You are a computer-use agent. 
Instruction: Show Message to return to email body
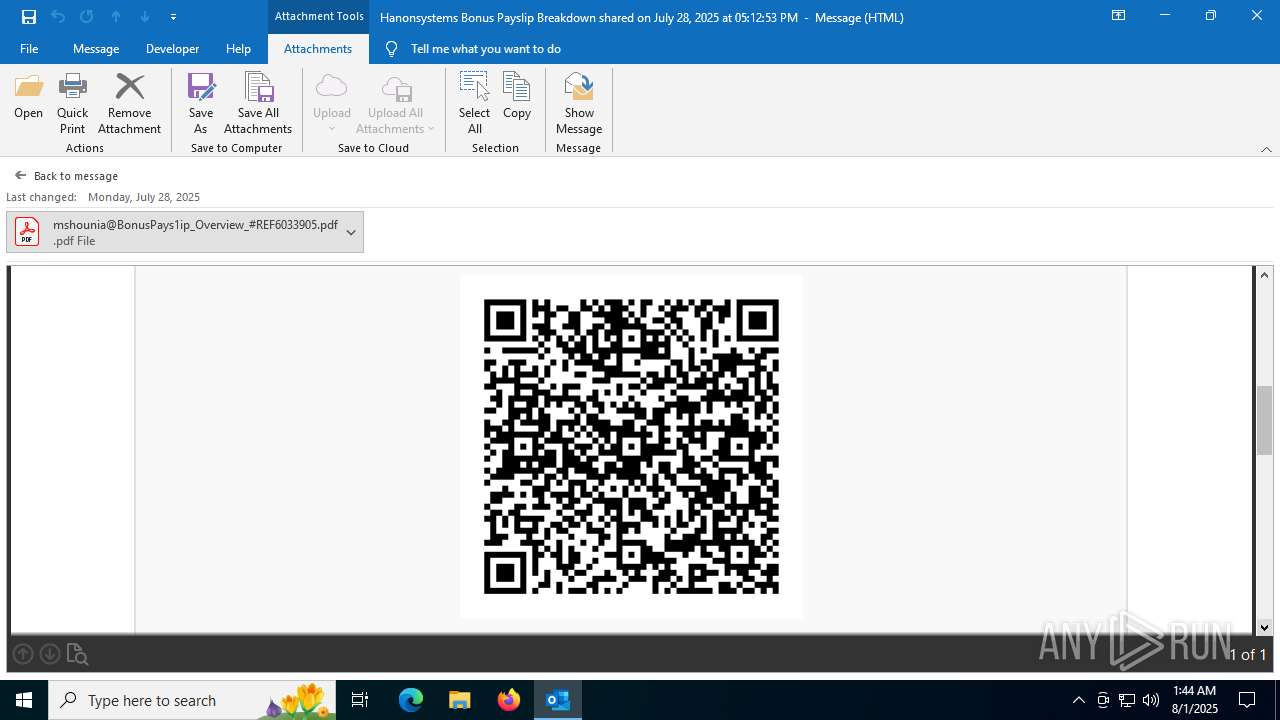[x=579, y=103]
